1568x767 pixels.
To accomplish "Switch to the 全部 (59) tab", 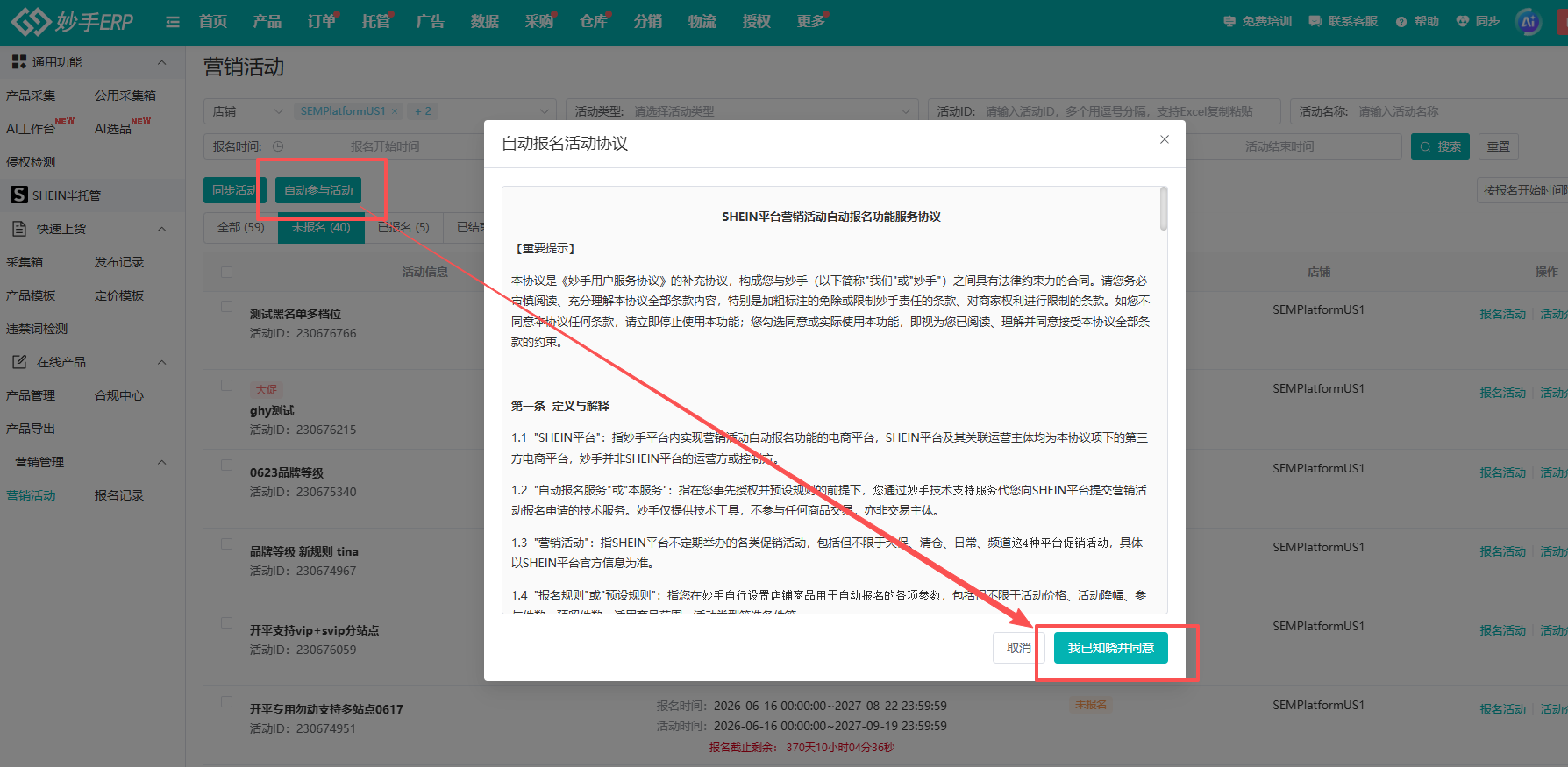I will click(x=241, y=227).
